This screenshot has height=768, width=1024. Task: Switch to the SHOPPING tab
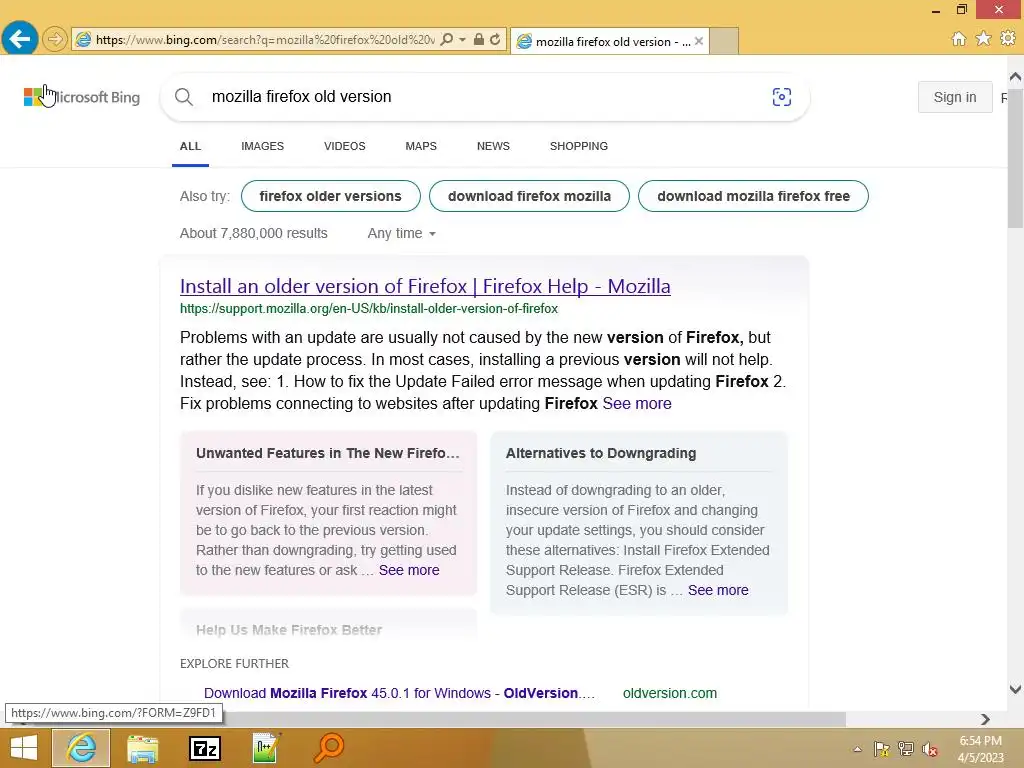tap(579, 146)
